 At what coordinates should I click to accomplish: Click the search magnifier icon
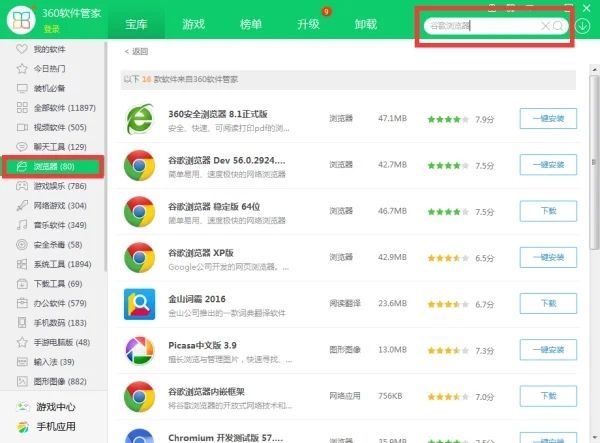click(x=558, y=26)
